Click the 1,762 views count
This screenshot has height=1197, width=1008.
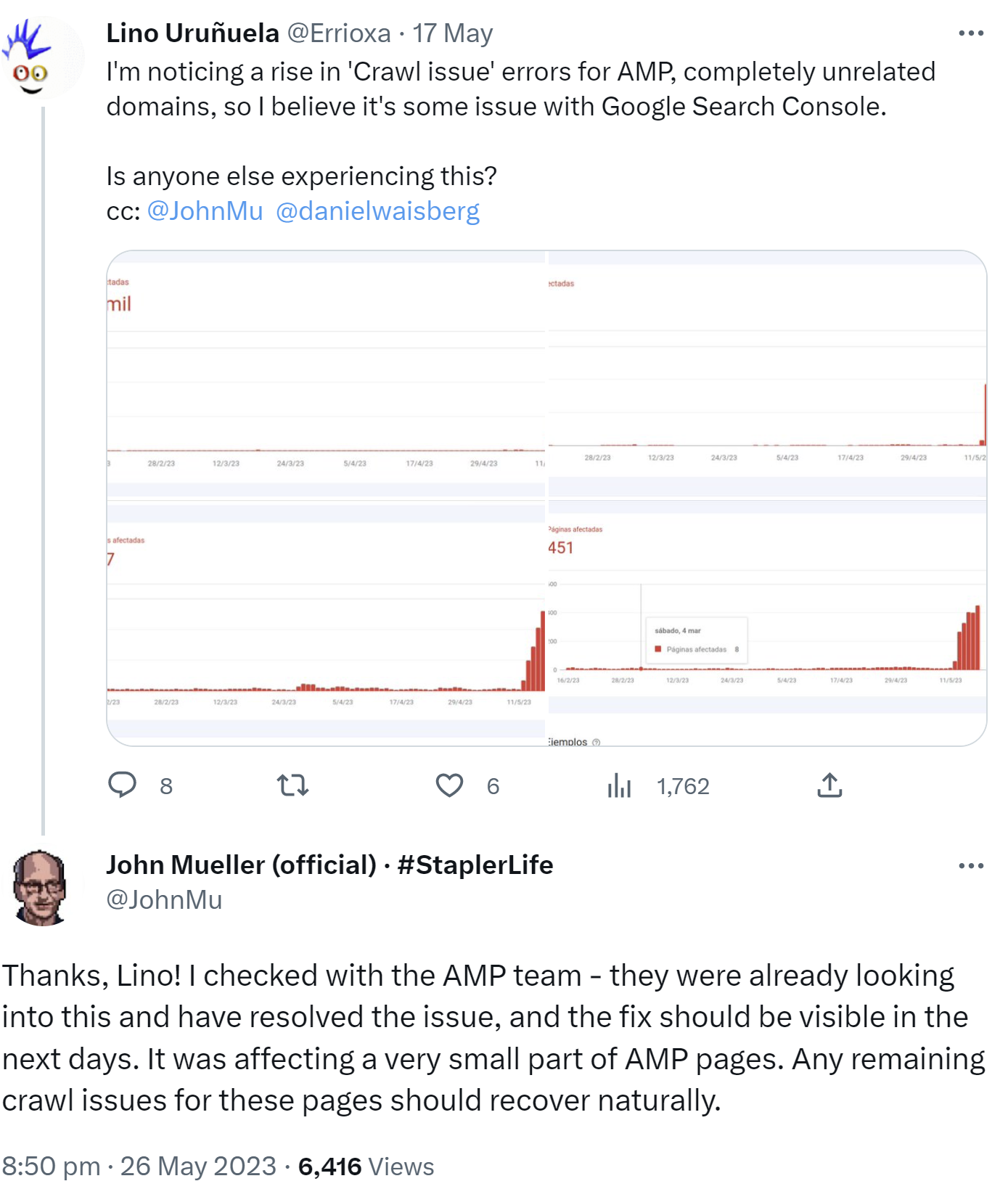(683, 785)
